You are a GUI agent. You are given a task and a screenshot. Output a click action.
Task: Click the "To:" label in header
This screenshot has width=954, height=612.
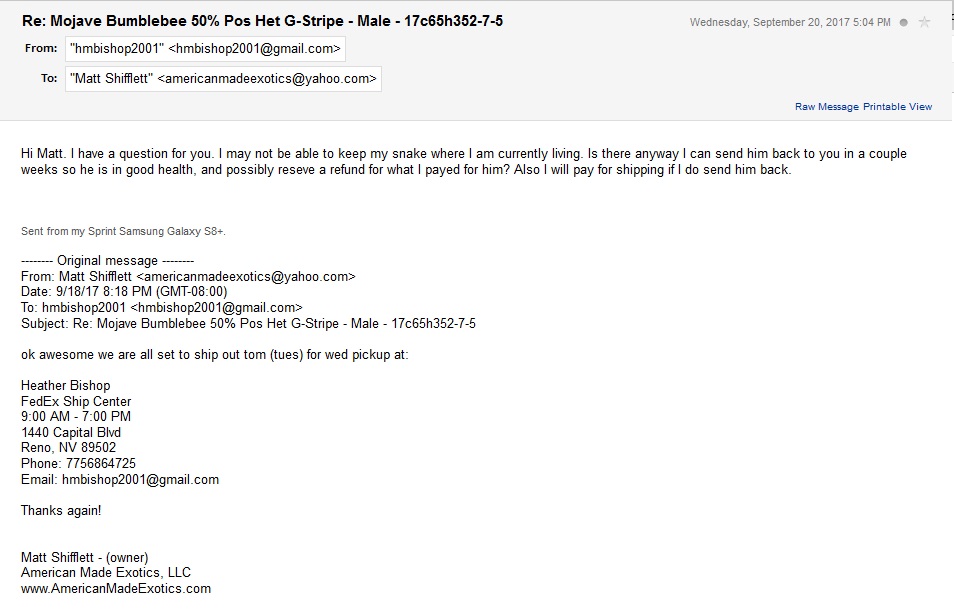[49, 78]
